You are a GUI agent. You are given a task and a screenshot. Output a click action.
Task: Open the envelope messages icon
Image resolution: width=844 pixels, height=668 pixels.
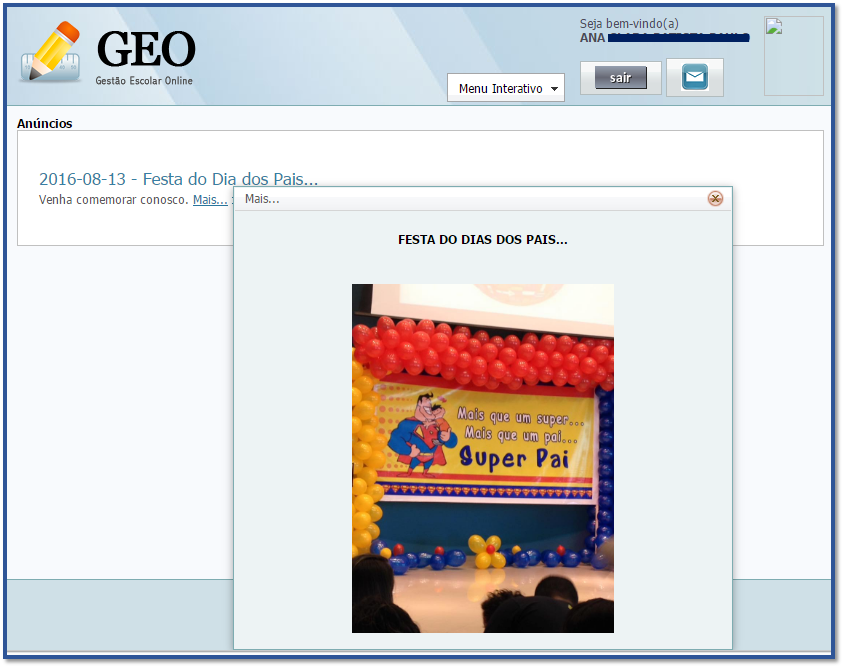pyautogui.click(x=694, y=78)
